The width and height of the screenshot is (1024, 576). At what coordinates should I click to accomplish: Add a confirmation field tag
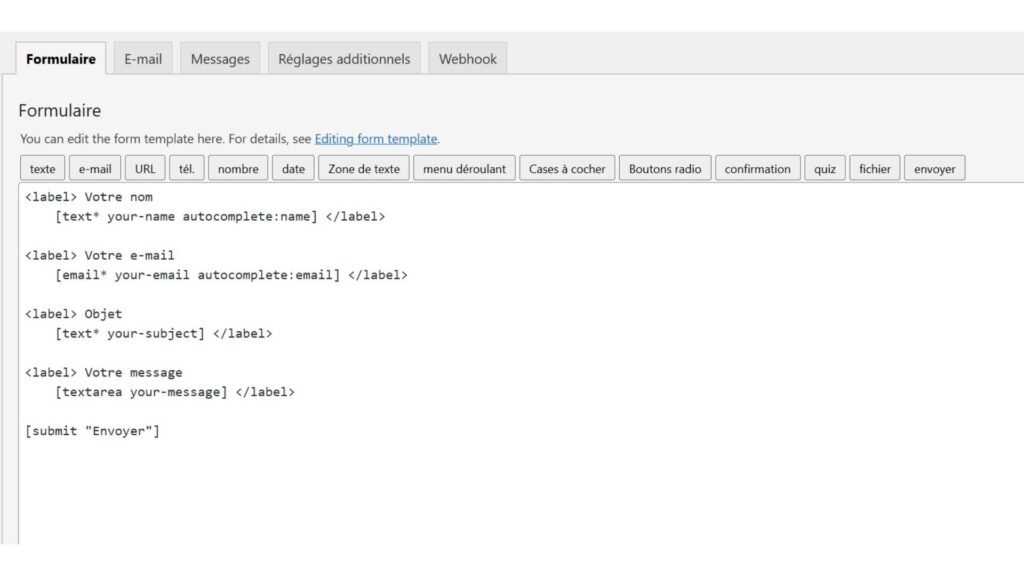[757, 169]
